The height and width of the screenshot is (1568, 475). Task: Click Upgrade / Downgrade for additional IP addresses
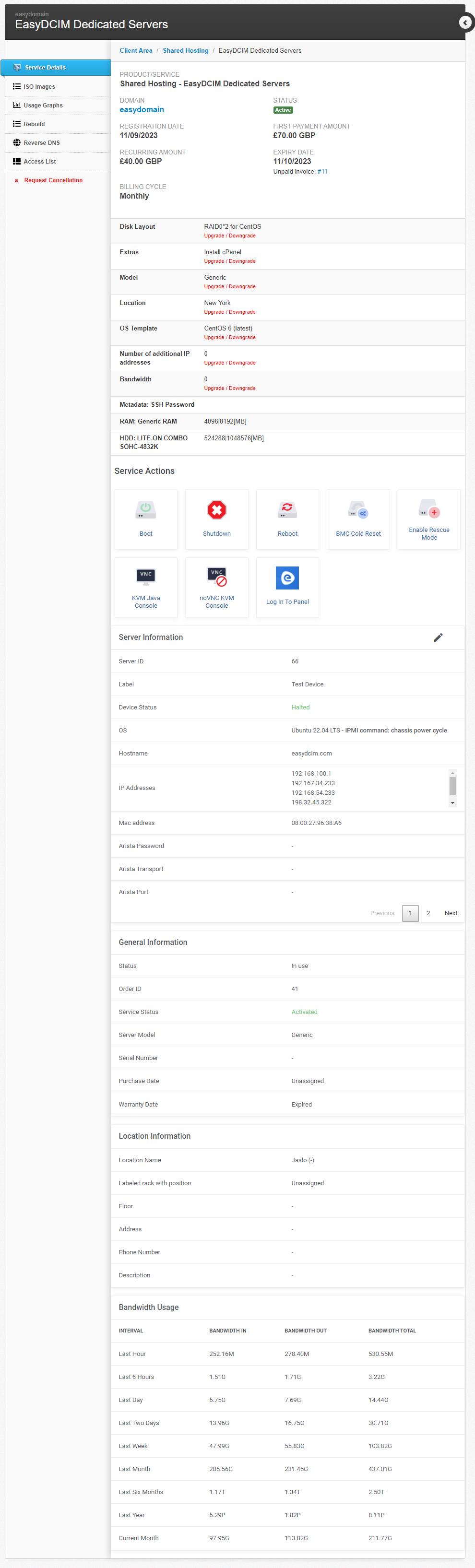(229, 363)
